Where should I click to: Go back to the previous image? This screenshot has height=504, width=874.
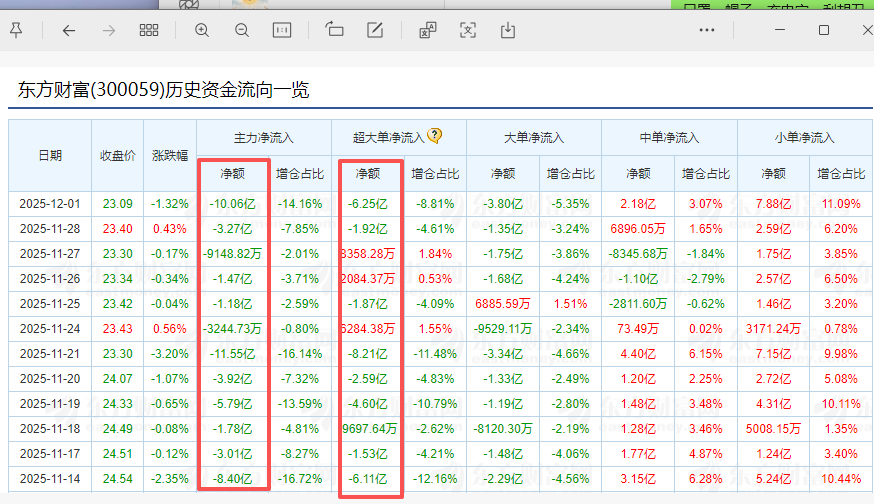pos(69,30)
